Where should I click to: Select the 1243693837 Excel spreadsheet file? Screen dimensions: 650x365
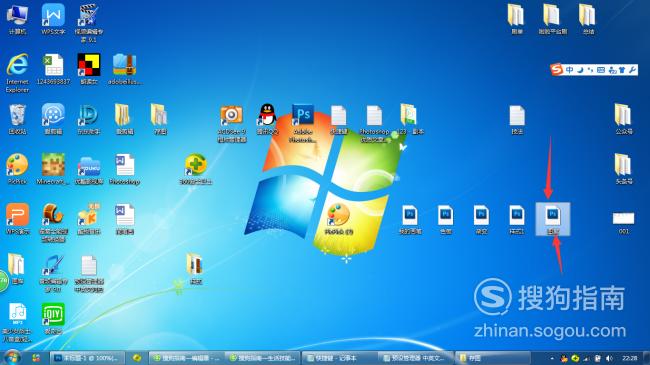(53, 69)
